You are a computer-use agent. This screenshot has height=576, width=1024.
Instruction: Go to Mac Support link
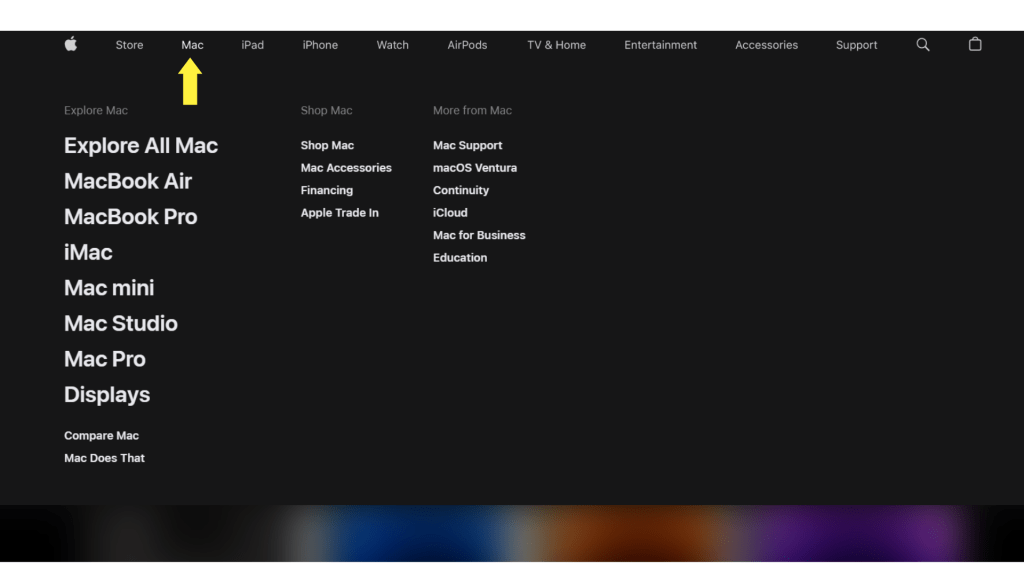[468, 146]
